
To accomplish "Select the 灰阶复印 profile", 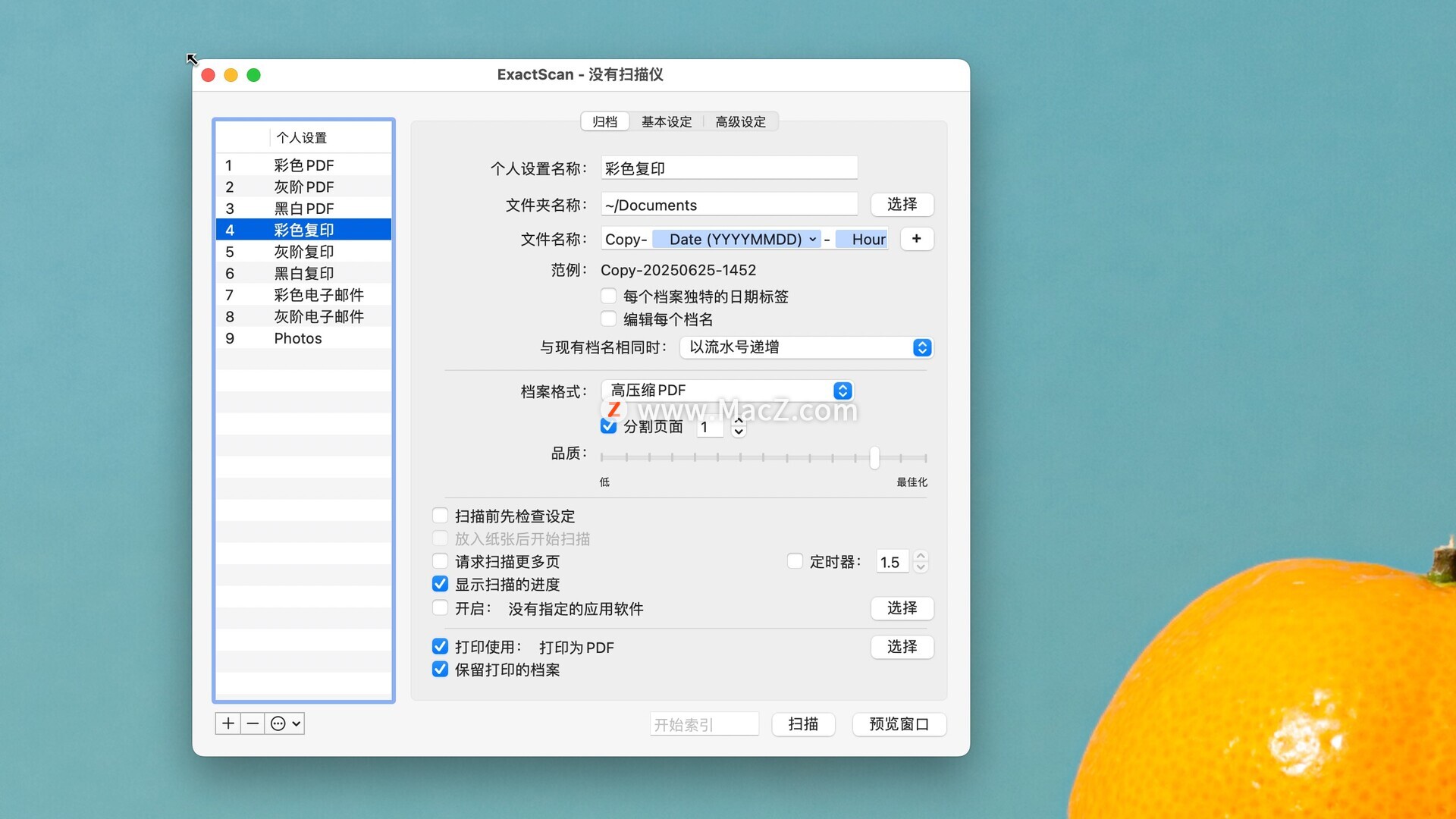I will pos(303,252).
